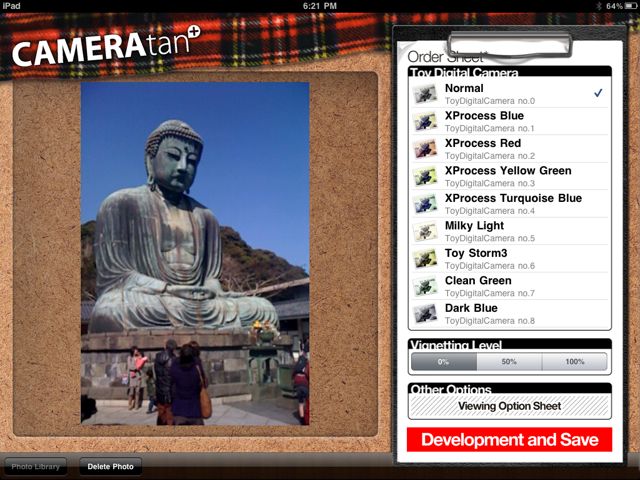Choose the Milky Light label

tap(474, 226)
